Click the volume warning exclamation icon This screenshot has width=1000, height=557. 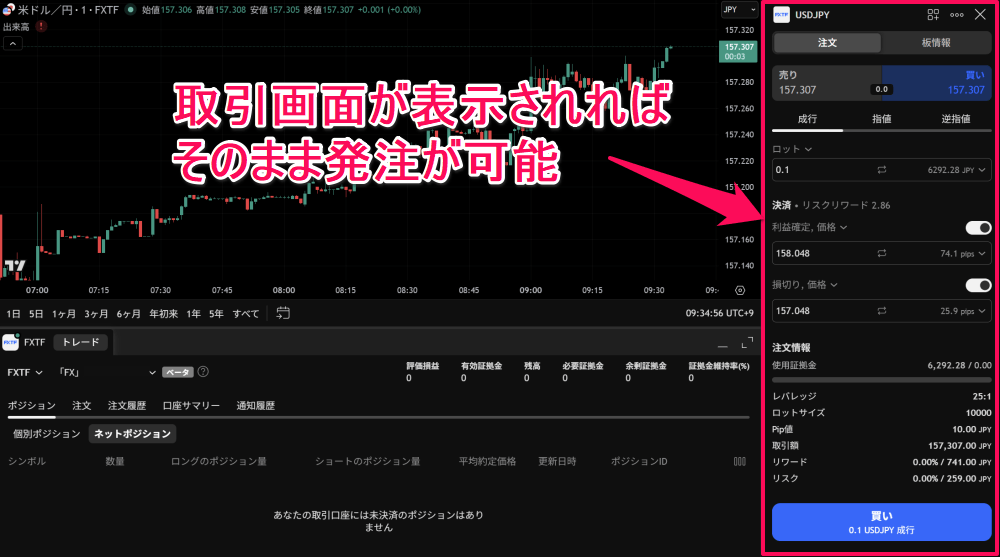coord(41,26)
